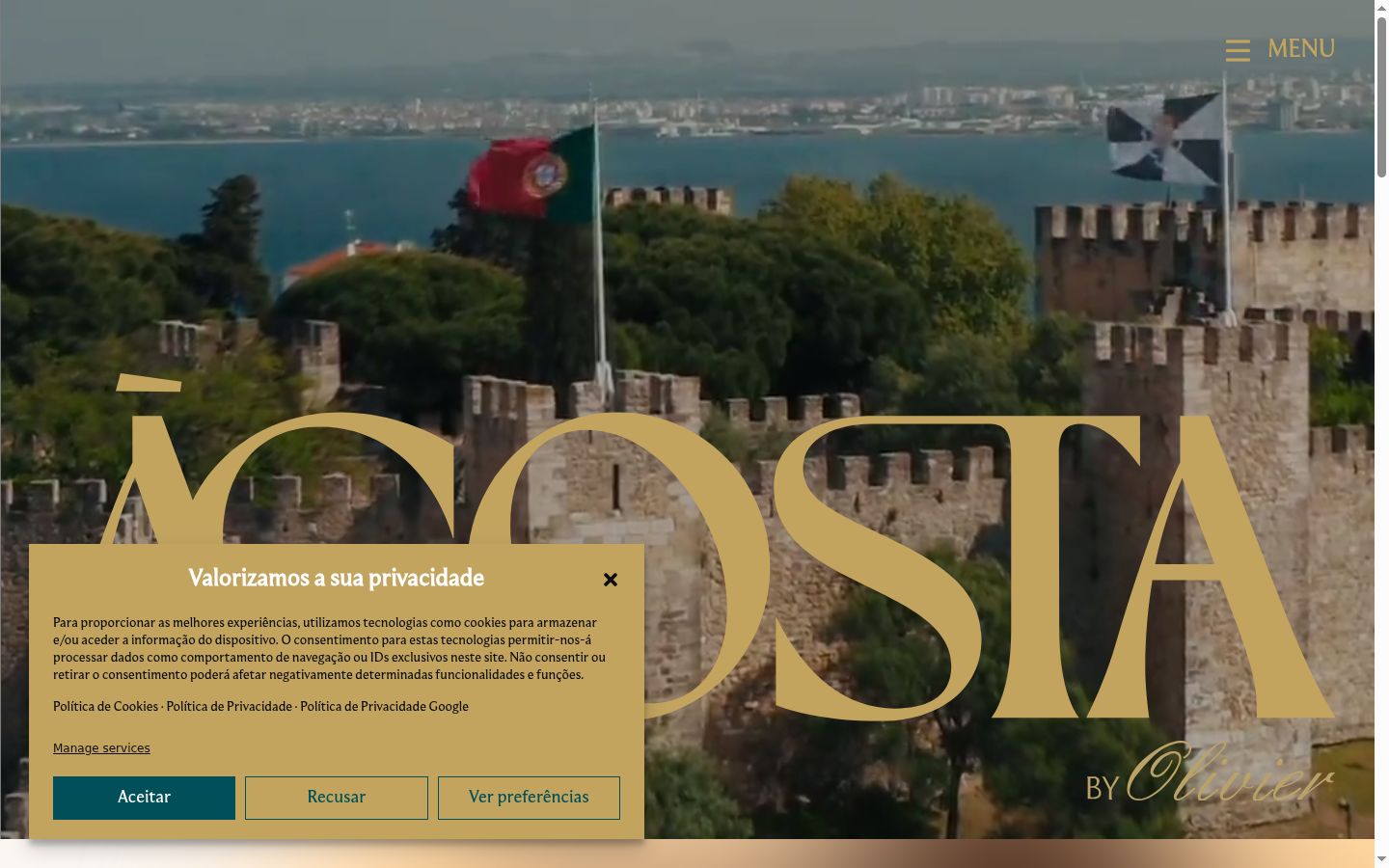Screen dimensions: 1389x868
Task: Accept cookies with the Aceitar button
Action: tap(144, 798)
